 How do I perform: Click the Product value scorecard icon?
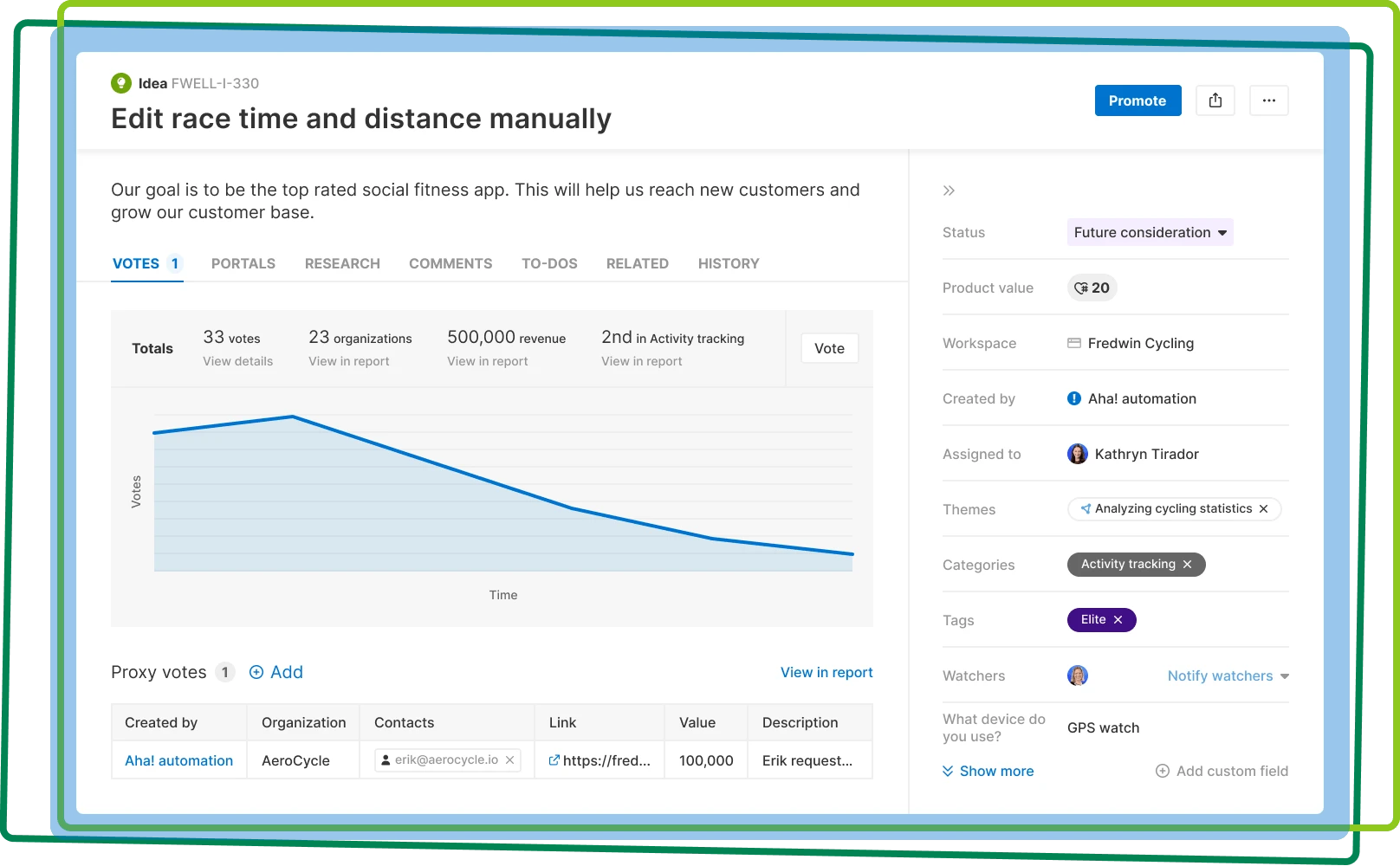click(1080, 288)
